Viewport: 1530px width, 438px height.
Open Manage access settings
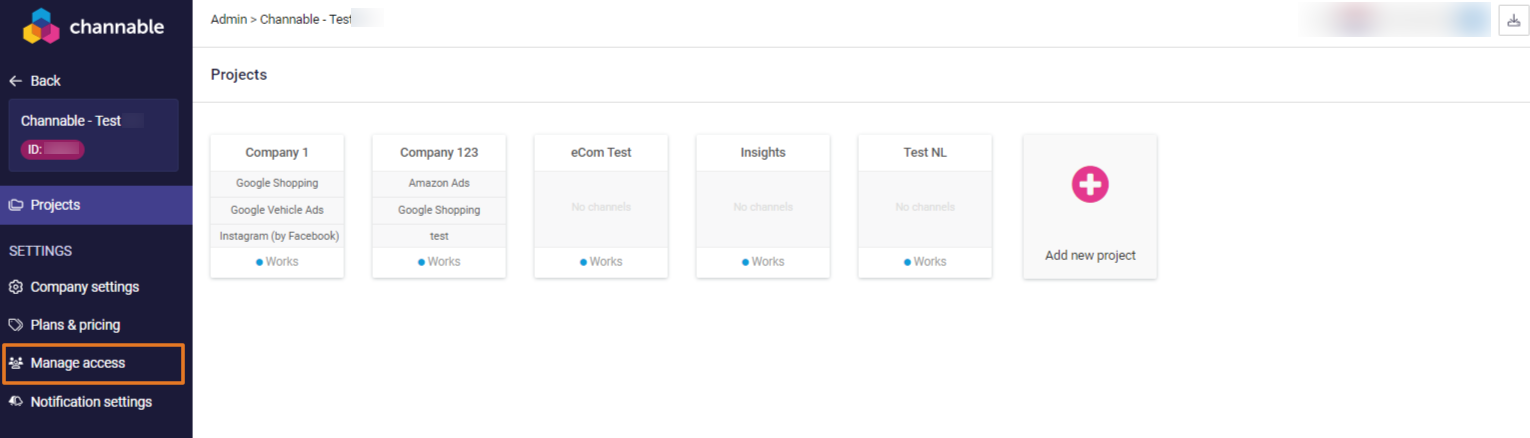[78, 363]
